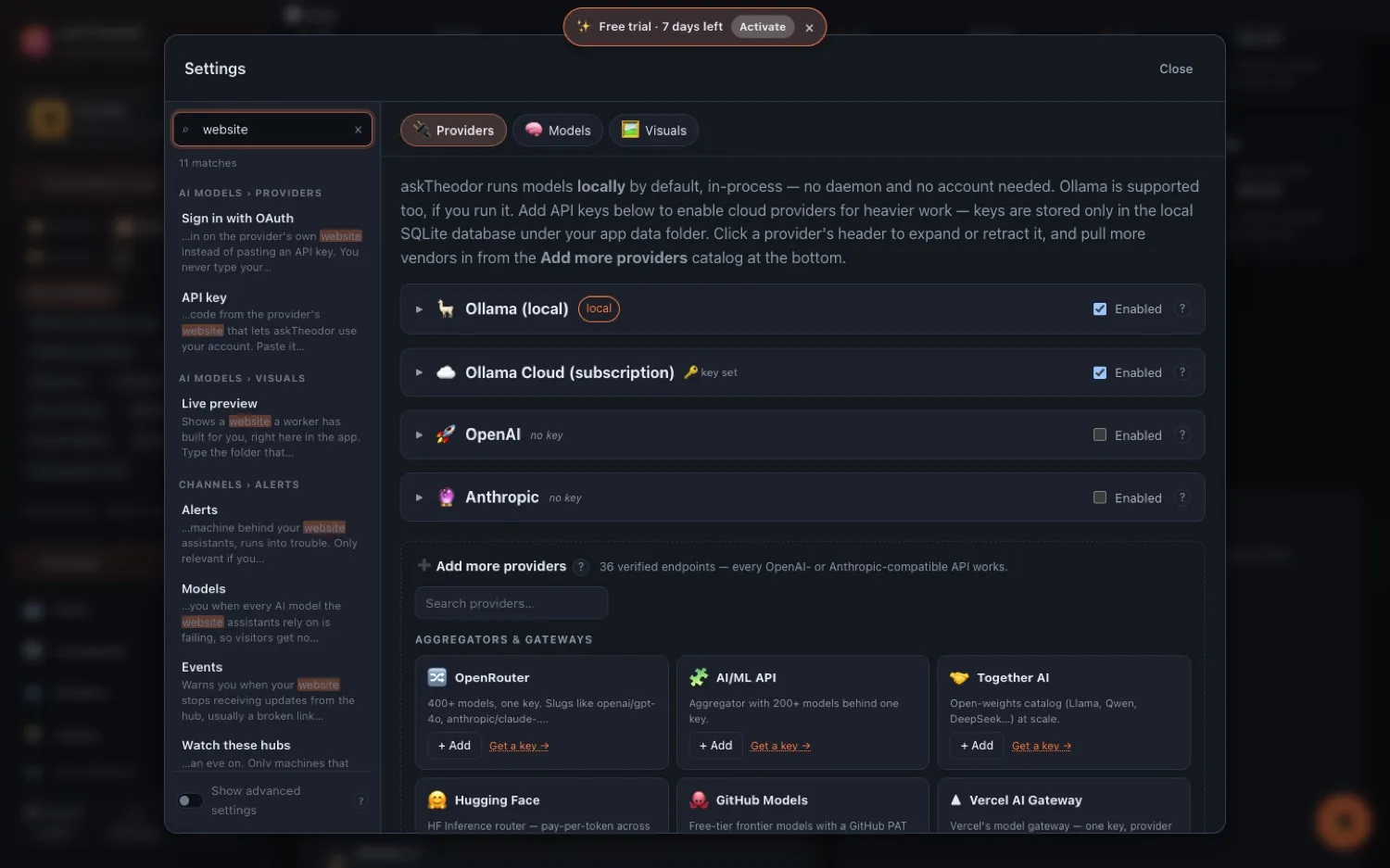This screenshot has width=1390, height=868.
Task: Open the Sign in with OAuth search result
Action: click(272, 242)
